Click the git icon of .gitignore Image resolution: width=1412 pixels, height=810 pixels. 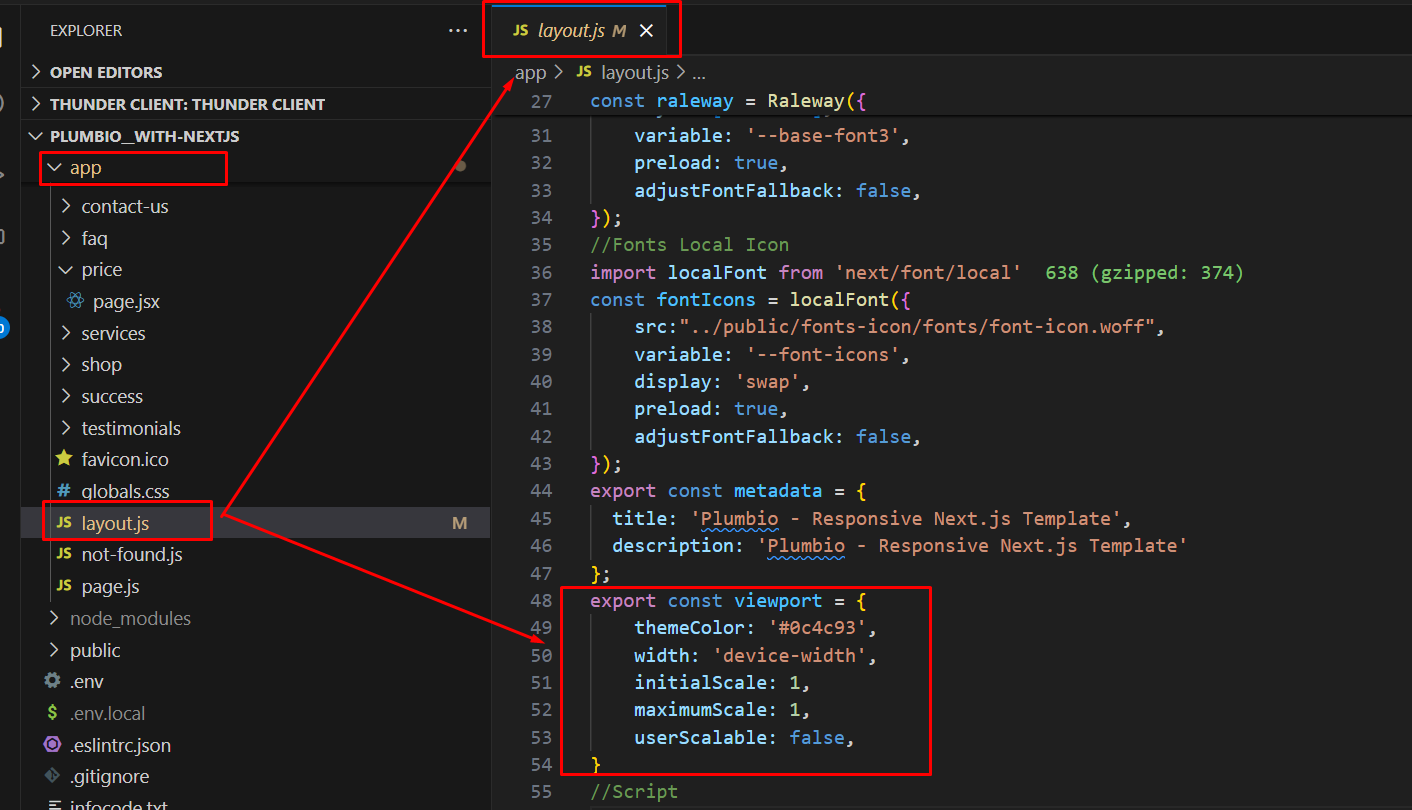[52, 776]
